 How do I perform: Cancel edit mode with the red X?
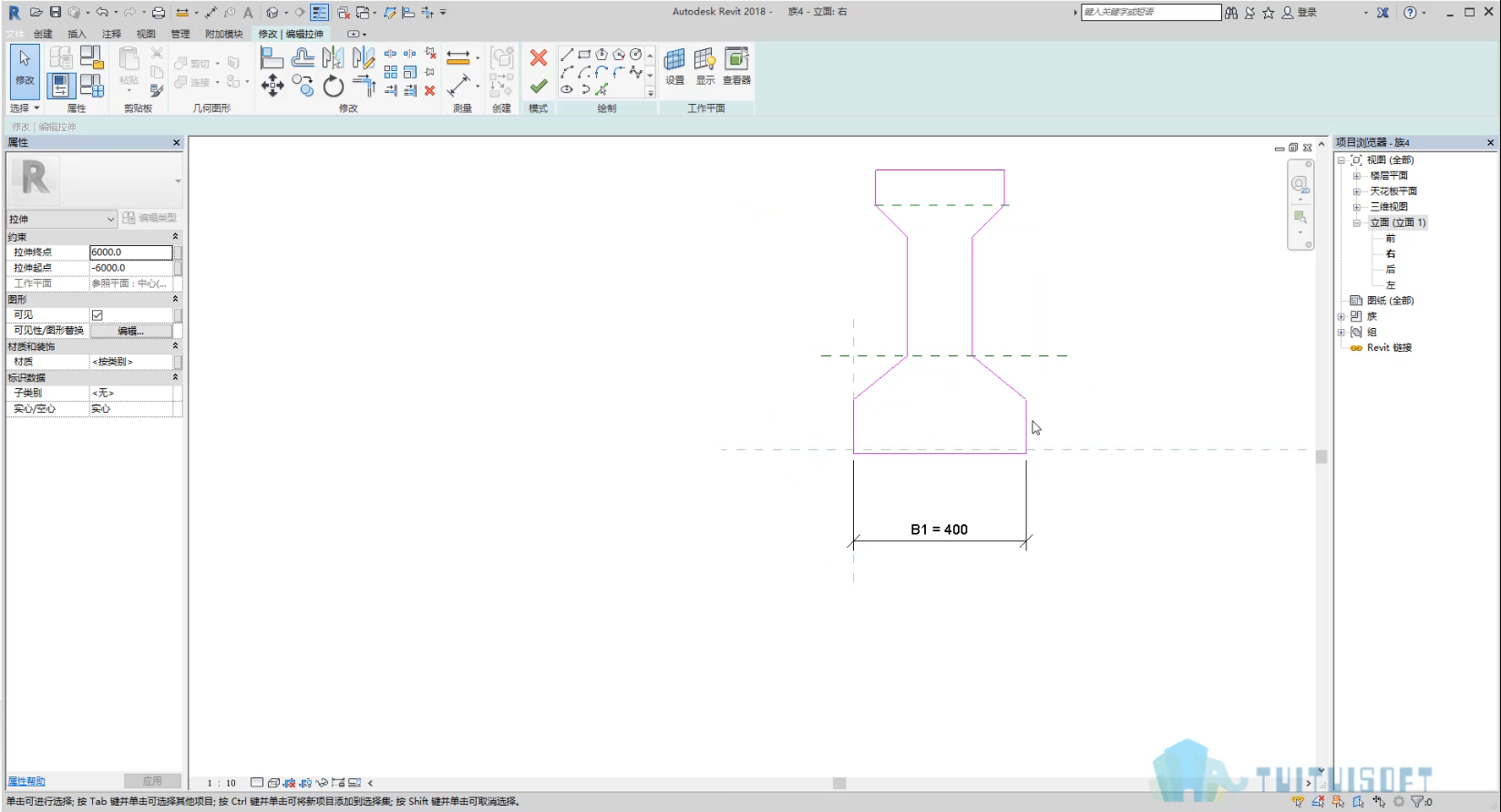click(539, 58)
